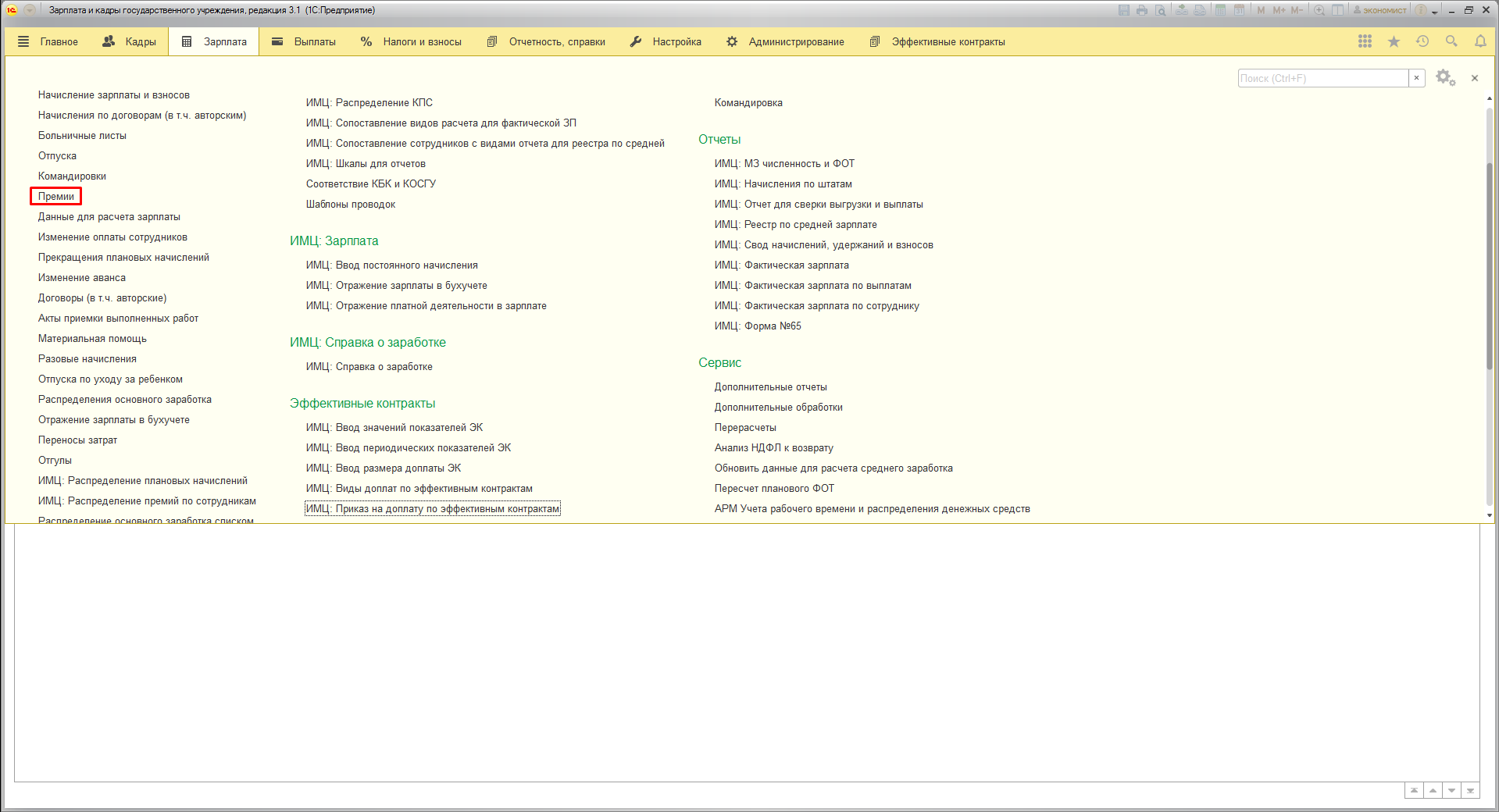Screen dimensions: 1499x812
Task: Open the hamburger menu next to Главное
Action: tap(23, 42)
